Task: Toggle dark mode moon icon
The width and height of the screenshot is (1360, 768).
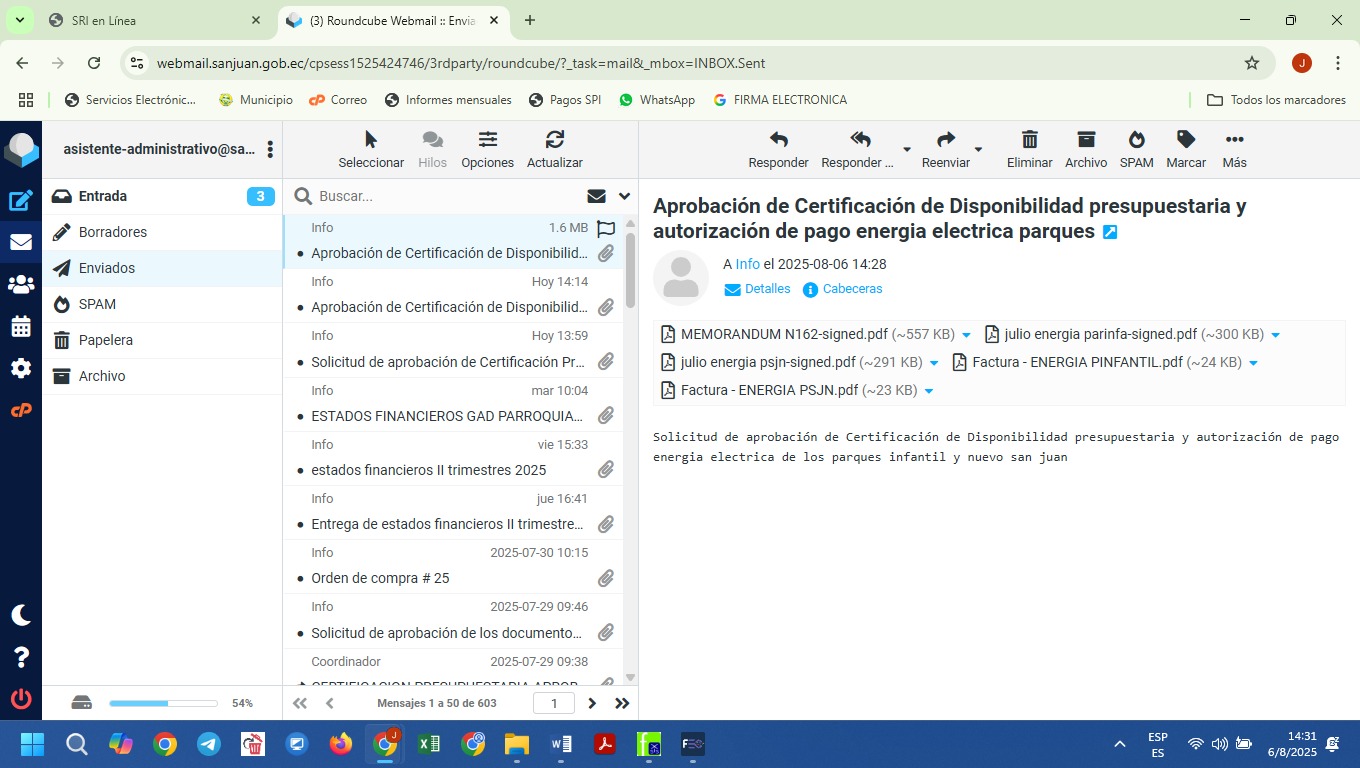Action: coord(21,615)
